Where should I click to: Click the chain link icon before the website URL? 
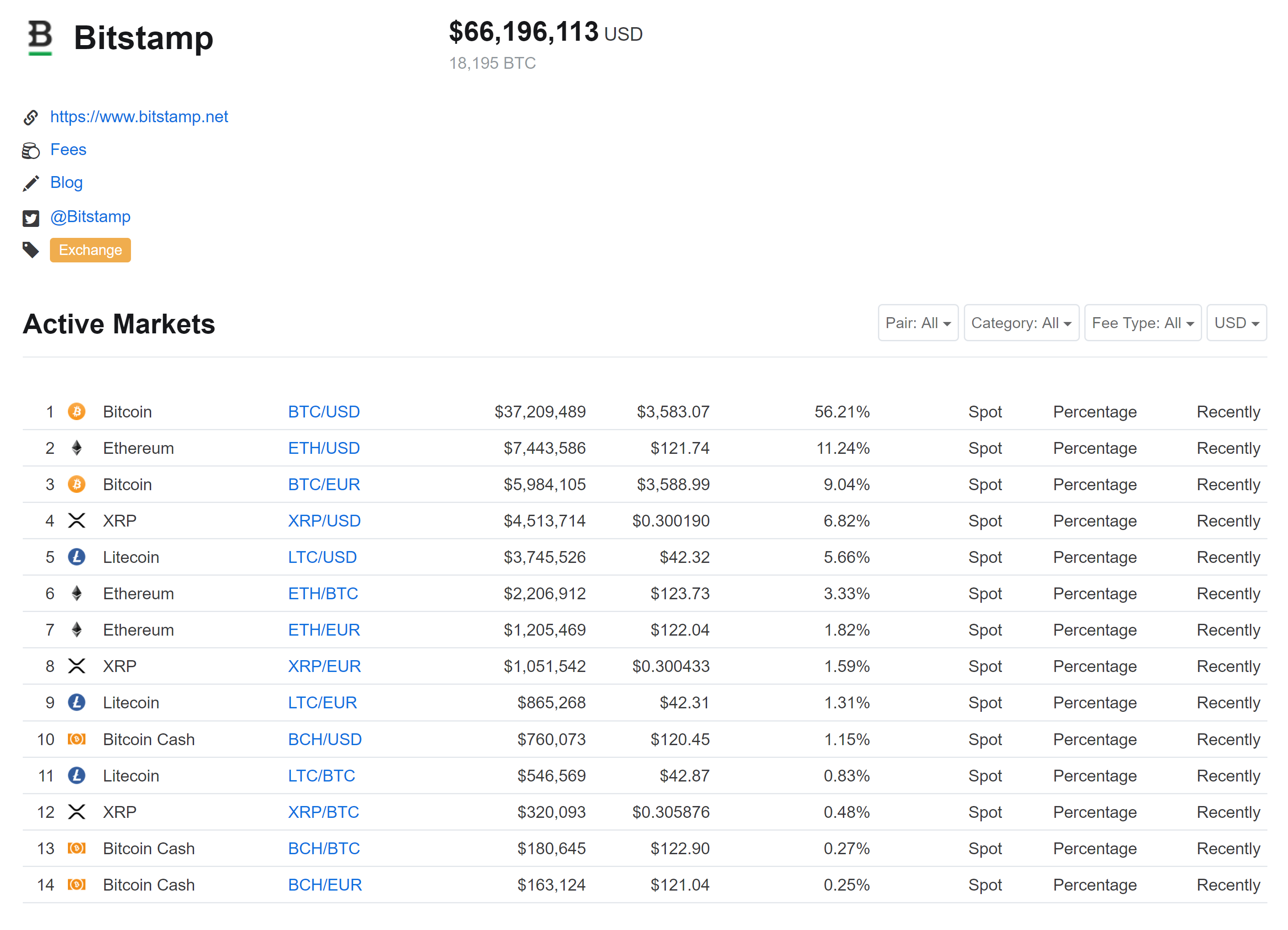(x=31, y=117)
